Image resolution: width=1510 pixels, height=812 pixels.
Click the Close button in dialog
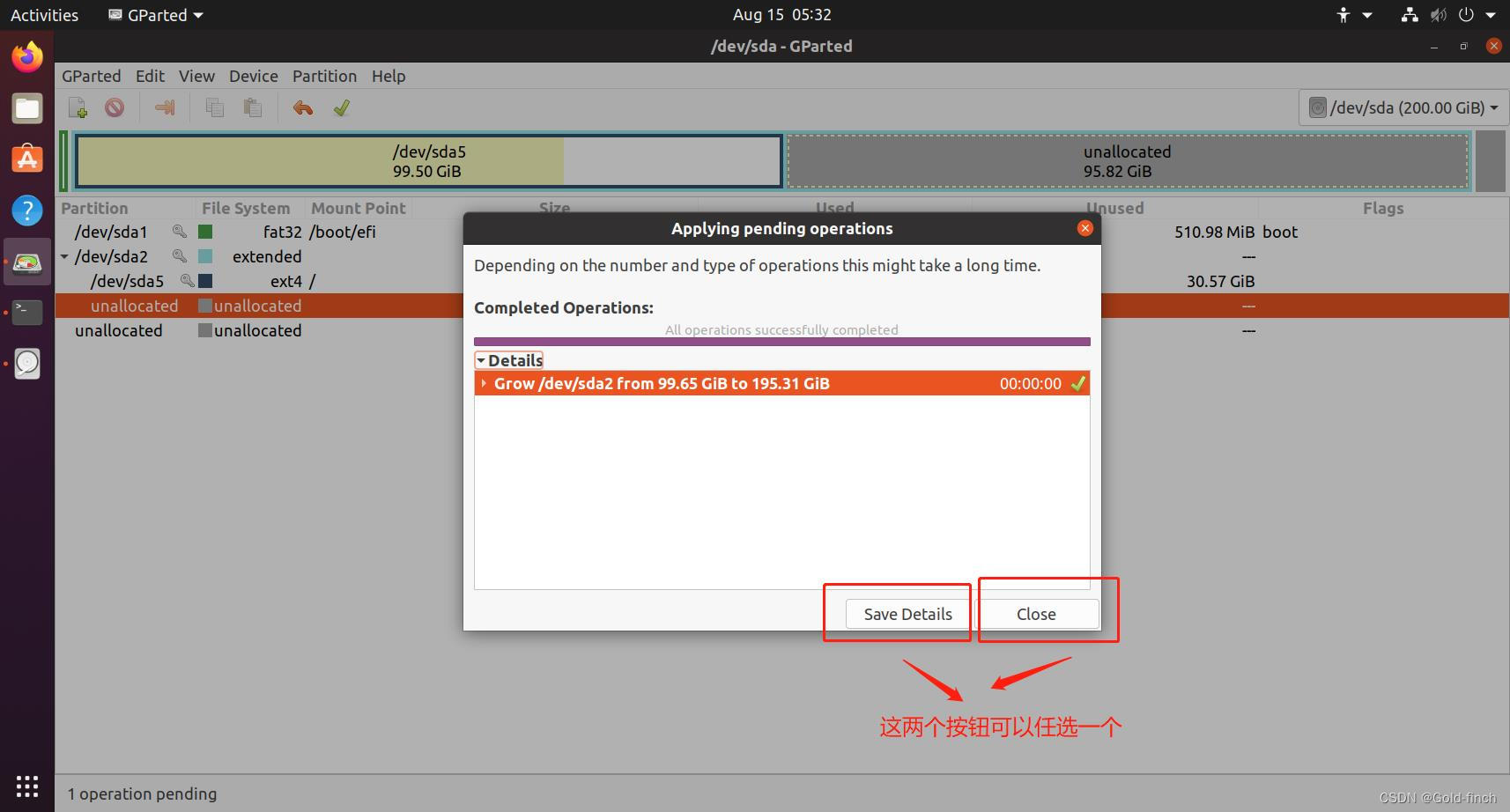[x=1036, y=614]
